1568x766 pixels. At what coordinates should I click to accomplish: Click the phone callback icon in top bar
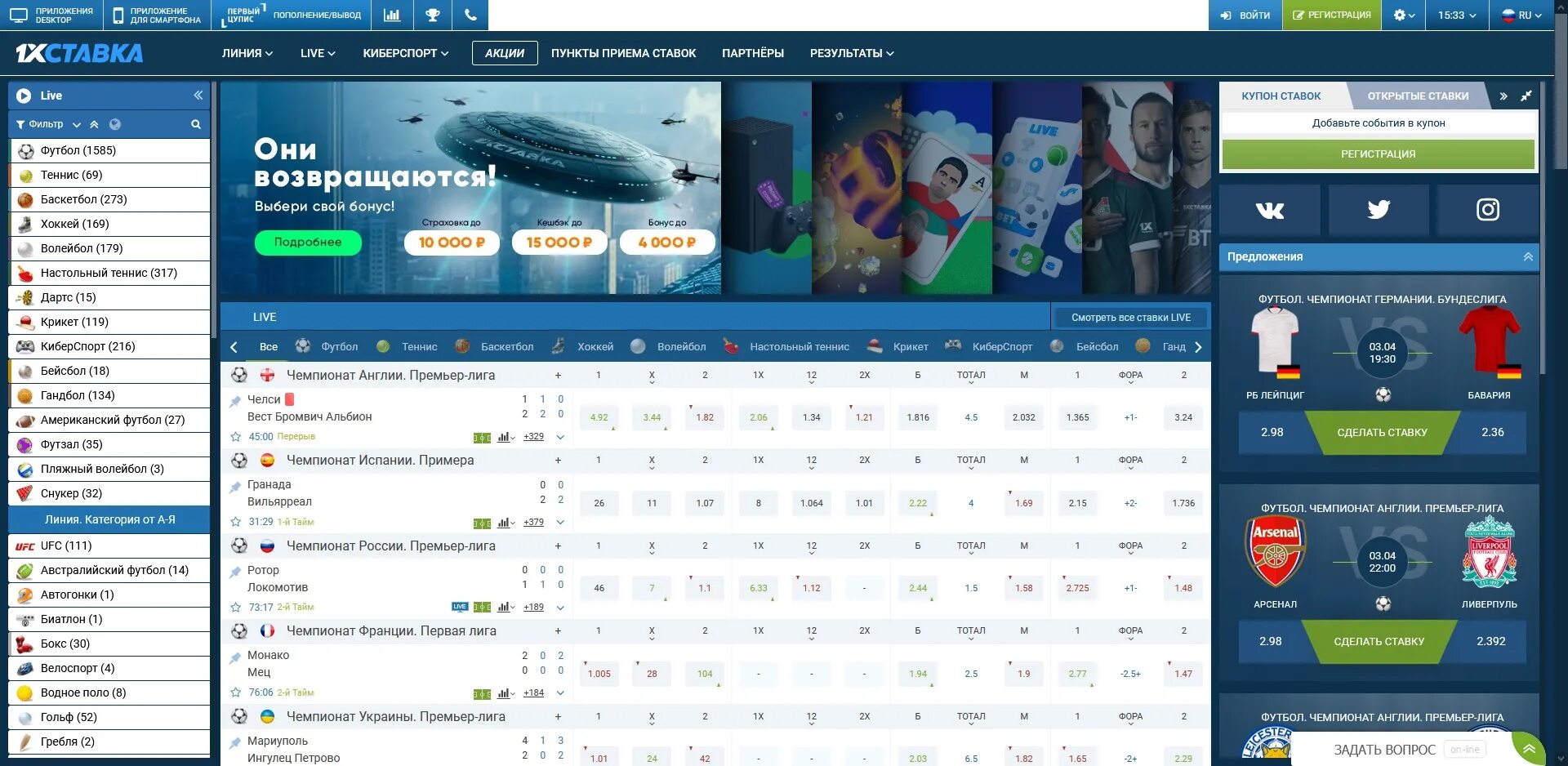[x=470, y=15]
